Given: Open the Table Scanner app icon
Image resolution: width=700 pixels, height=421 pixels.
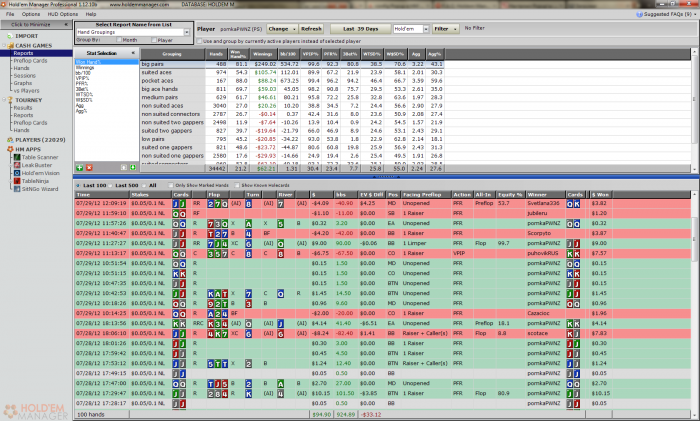Looking at the screenshot, I should 17,157.
